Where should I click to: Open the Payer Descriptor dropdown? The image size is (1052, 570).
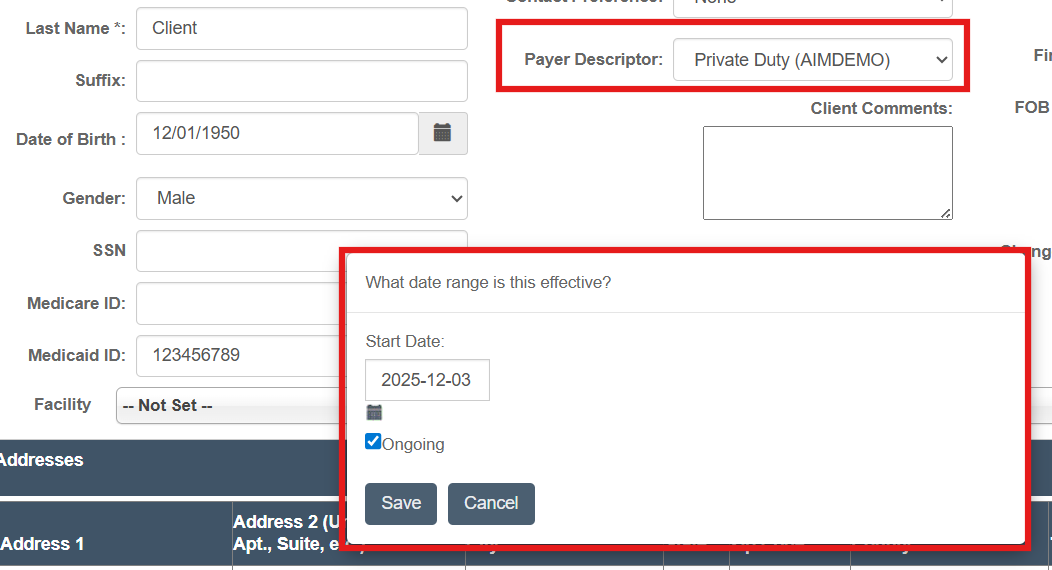812,60
